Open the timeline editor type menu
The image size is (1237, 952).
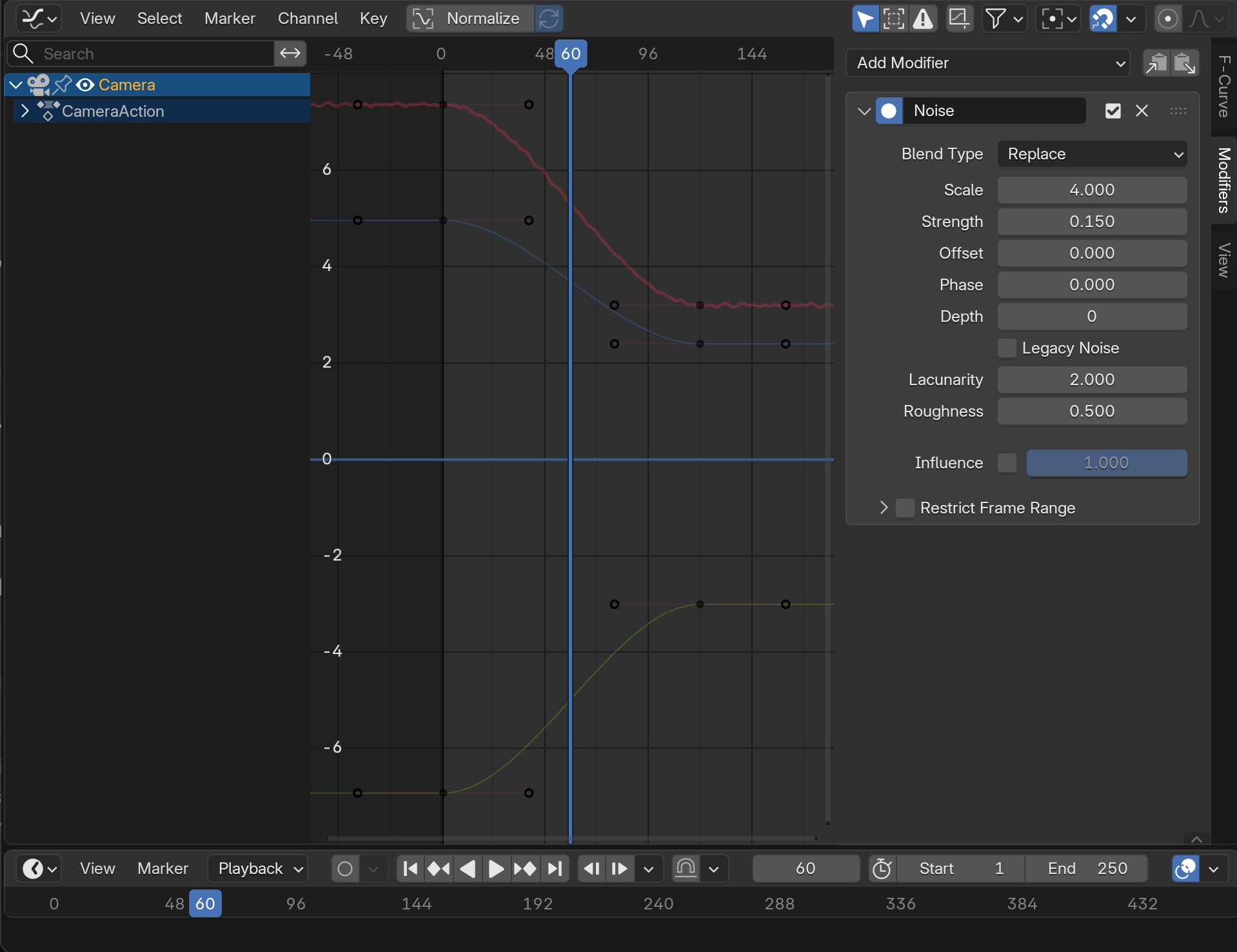coord(38,869)
